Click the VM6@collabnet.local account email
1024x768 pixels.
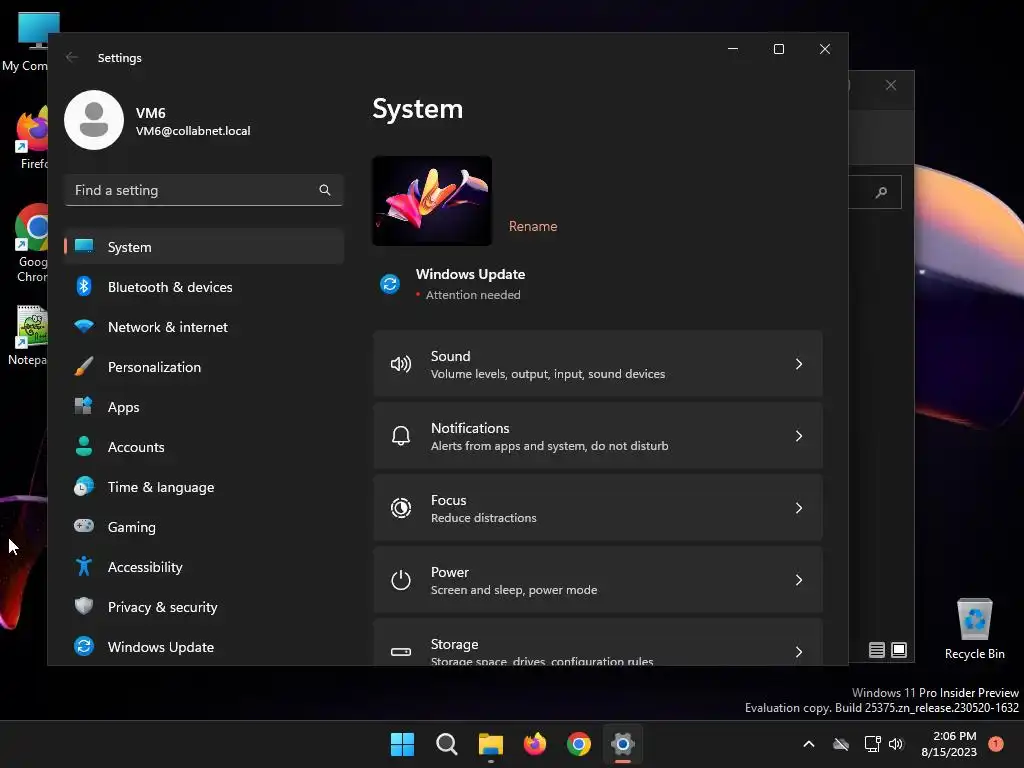[193, 131]
